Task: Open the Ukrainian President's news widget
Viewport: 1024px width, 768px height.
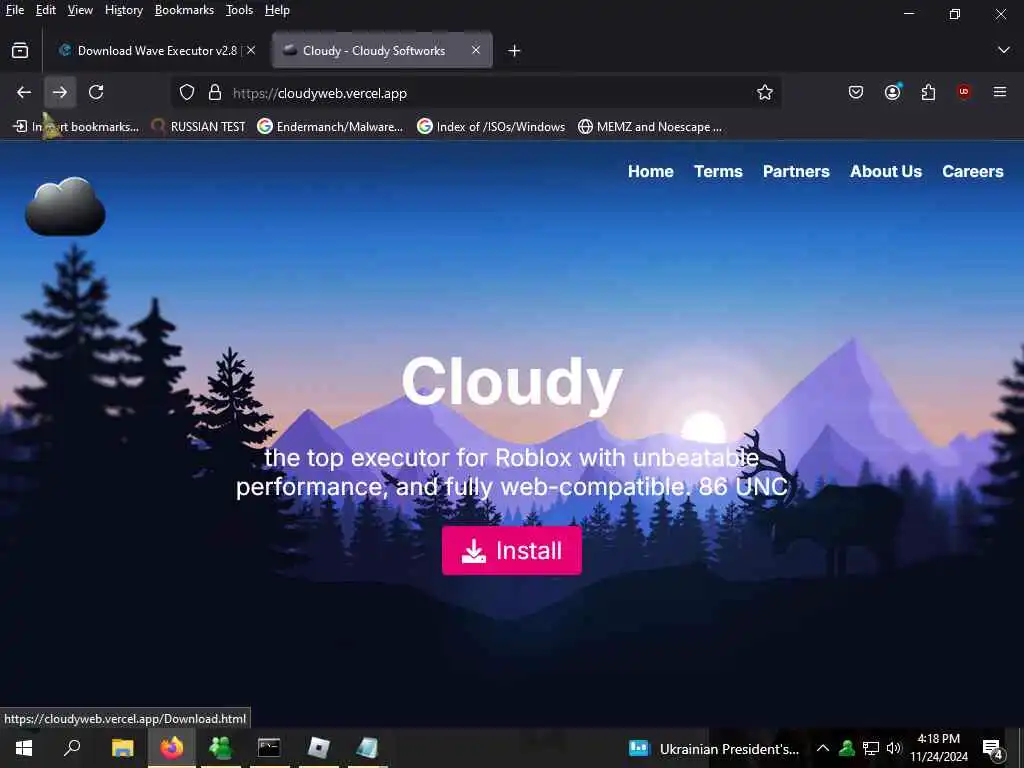Action: [714, 748]
